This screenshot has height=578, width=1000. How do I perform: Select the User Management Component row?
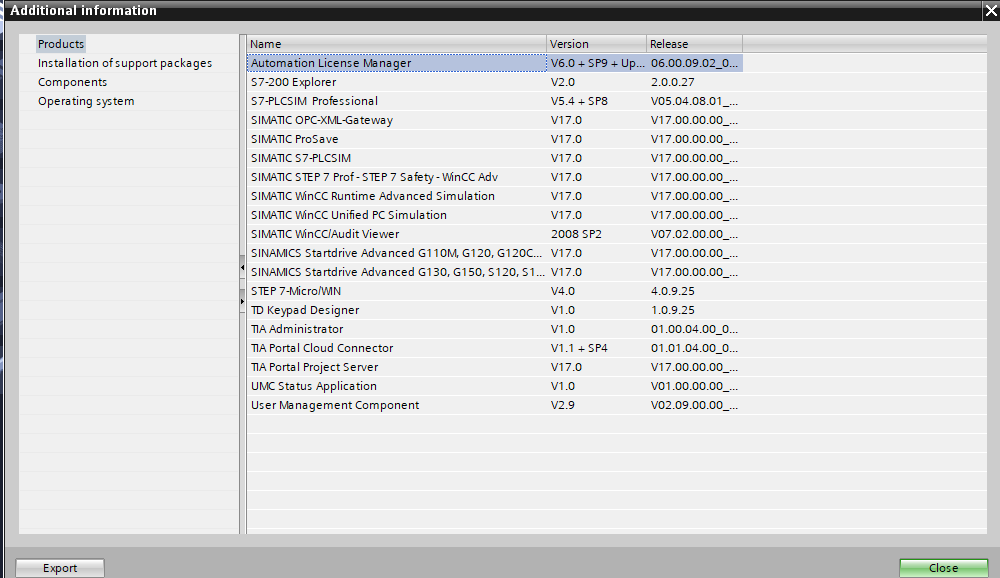[494, 405]
